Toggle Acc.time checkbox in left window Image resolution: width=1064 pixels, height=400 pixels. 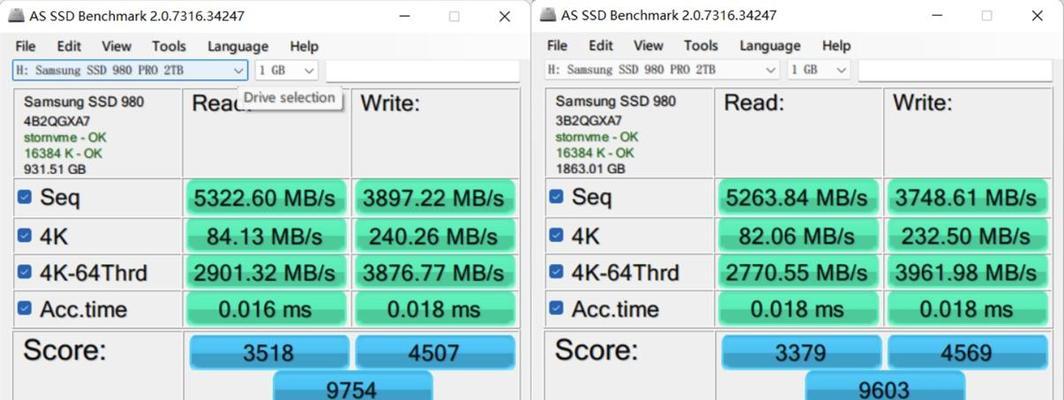click(x=24, y=308)
